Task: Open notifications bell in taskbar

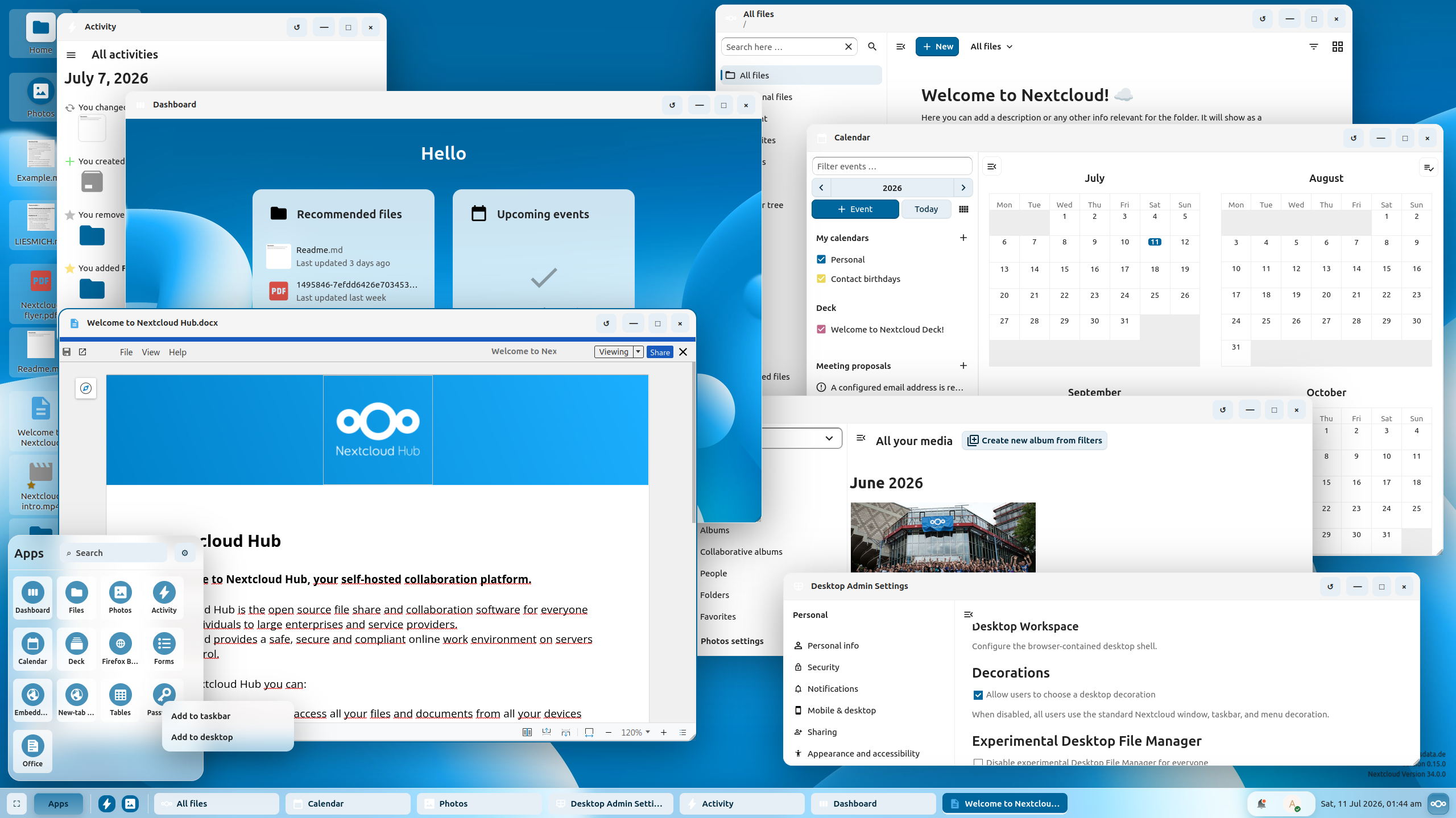Action: point(1261,803)
